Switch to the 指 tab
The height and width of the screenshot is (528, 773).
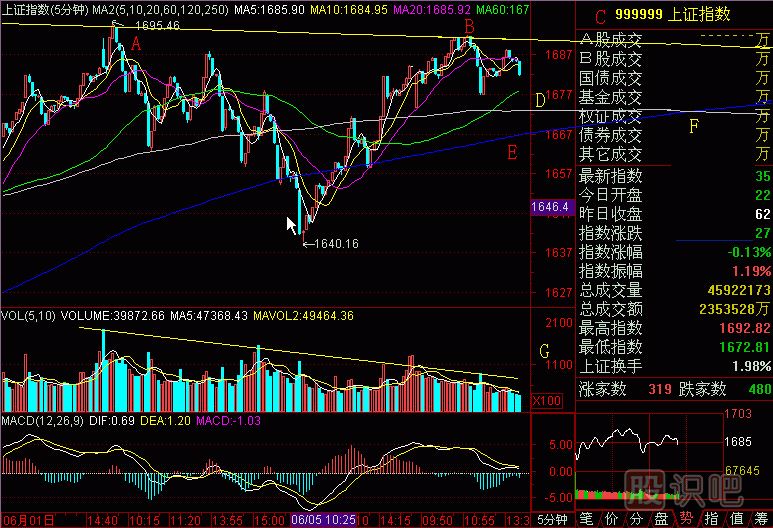(711, 519)
